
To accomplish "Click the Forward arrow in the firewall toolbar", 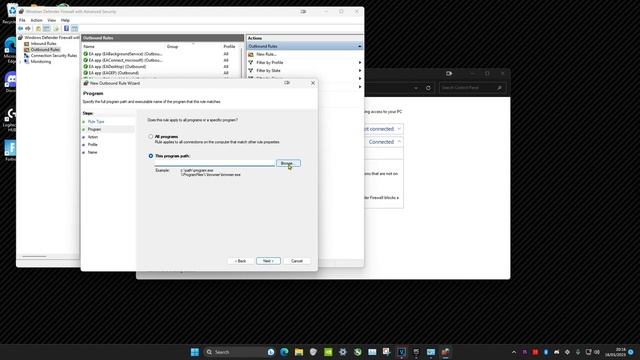I will click(28, 29).
